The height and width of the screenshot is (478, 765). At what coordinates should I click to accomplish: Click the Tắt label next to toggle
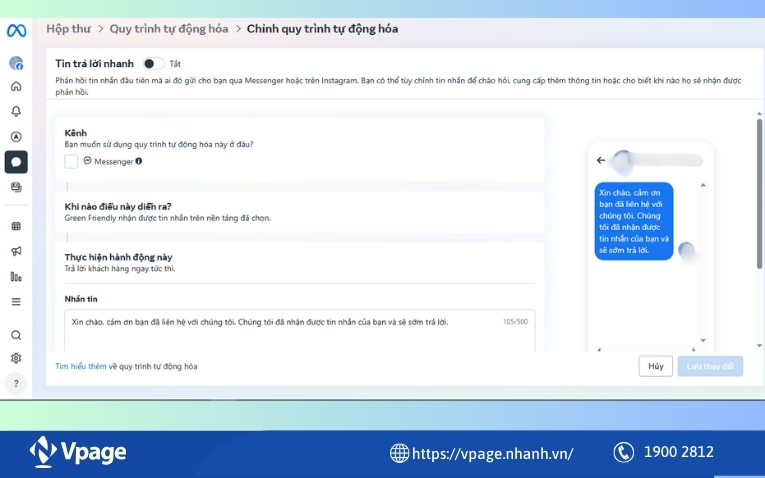click(x=175, y=64)
